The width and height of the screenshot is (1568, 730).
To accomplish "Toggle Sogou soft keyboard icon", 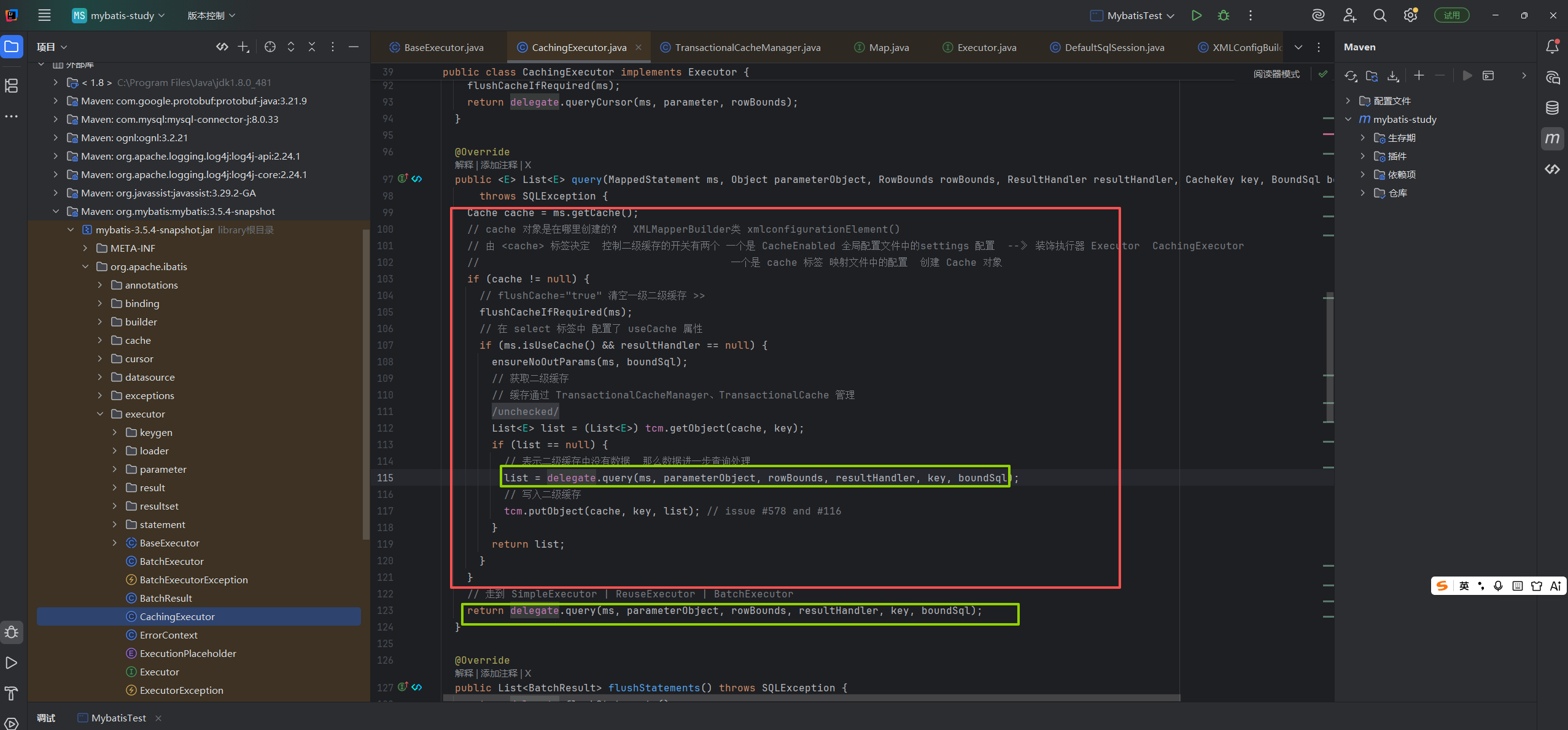I will (x=1518, y=586).
